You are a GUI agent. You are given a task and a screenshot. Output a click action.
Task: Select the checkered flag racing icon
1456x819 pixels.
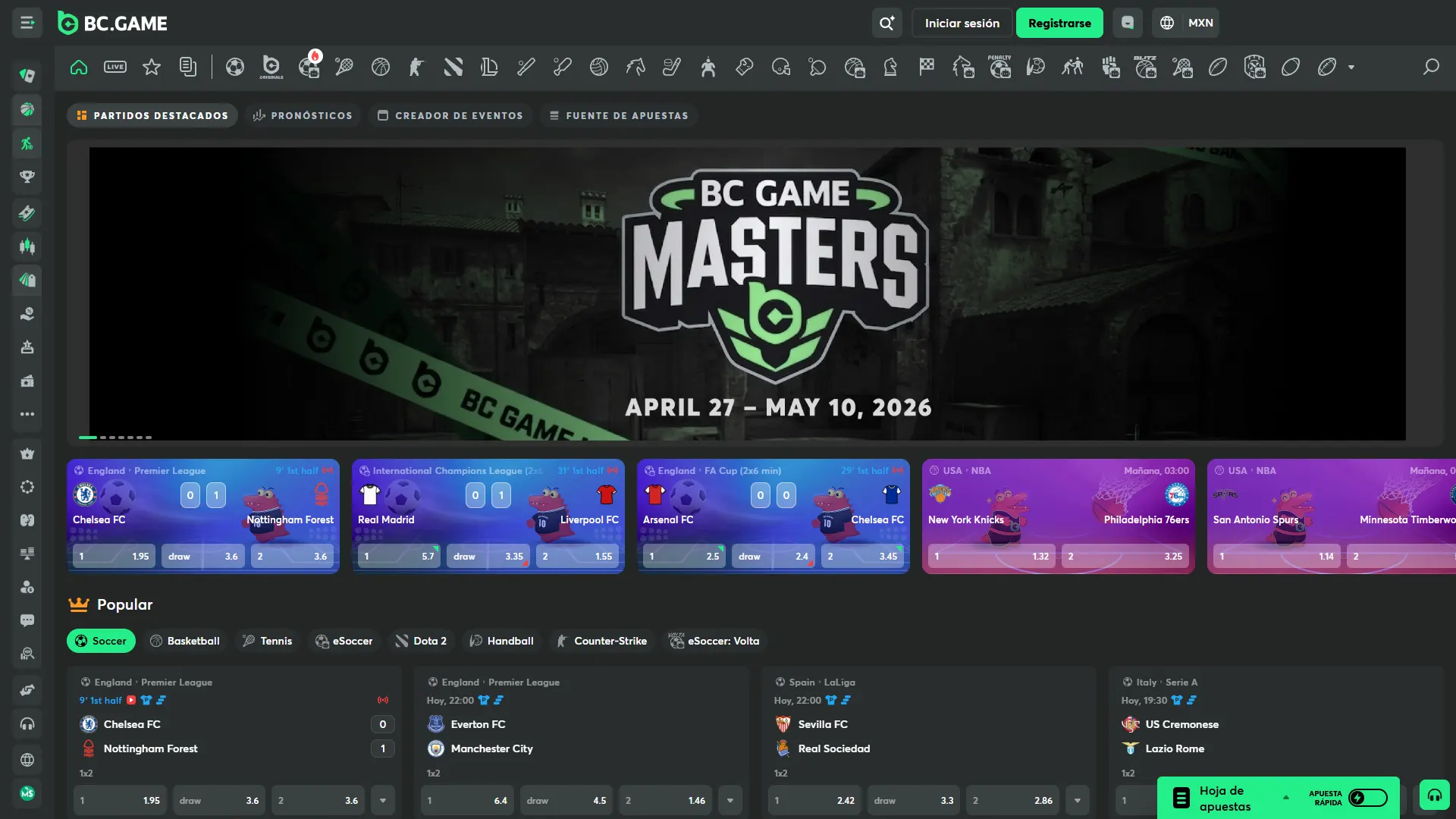927,67
